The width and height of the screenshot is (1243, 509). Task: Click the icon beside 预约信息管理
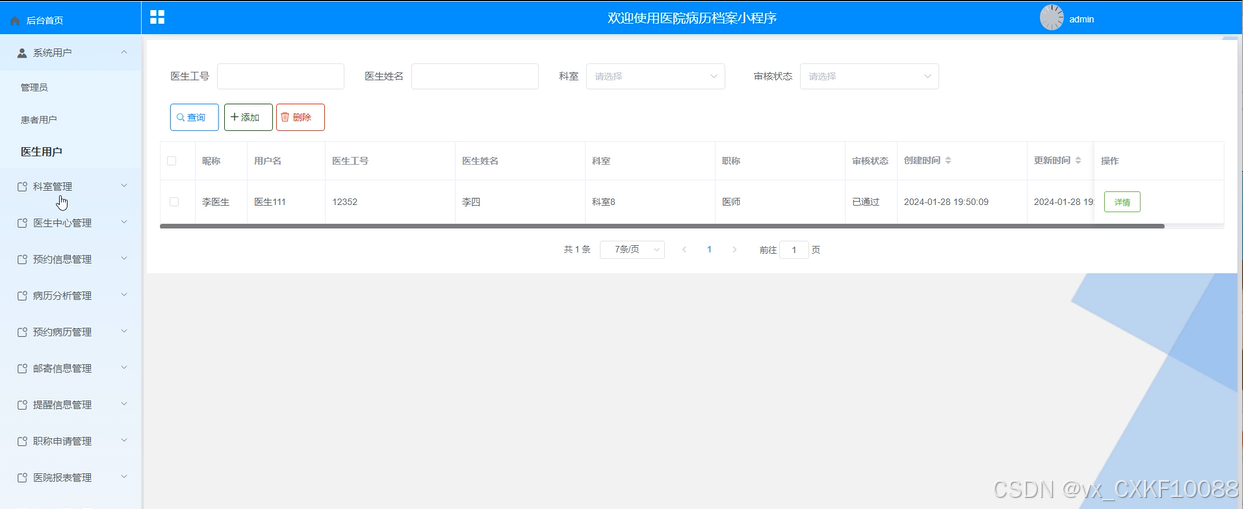22,259
